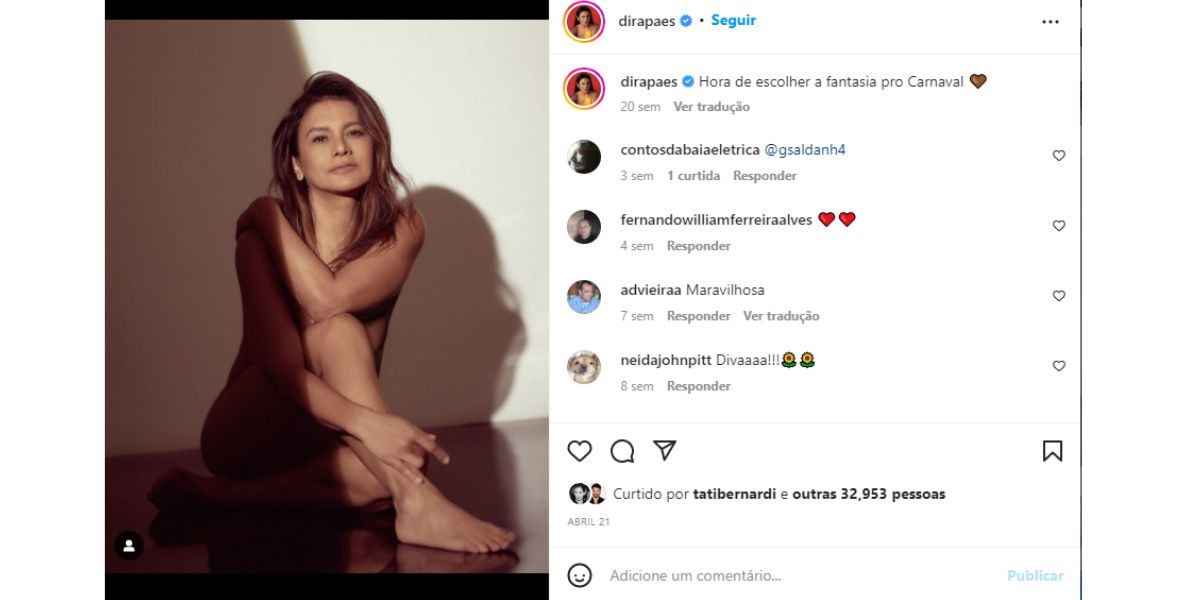Like the post using the heart icon
Screen dimensions: 1200x600
tap(578, 452)
